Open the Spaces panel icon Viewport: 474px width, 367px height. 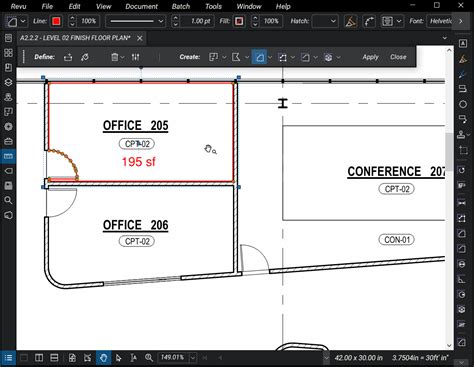point(8,112)
